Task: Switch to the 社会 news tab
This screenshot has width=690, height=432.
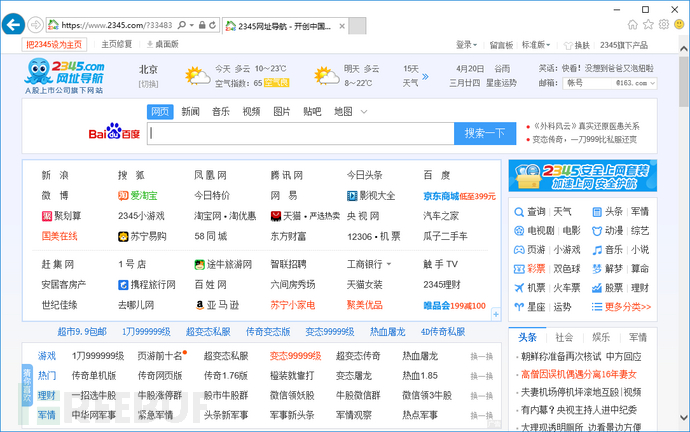Action: (564, 337)
